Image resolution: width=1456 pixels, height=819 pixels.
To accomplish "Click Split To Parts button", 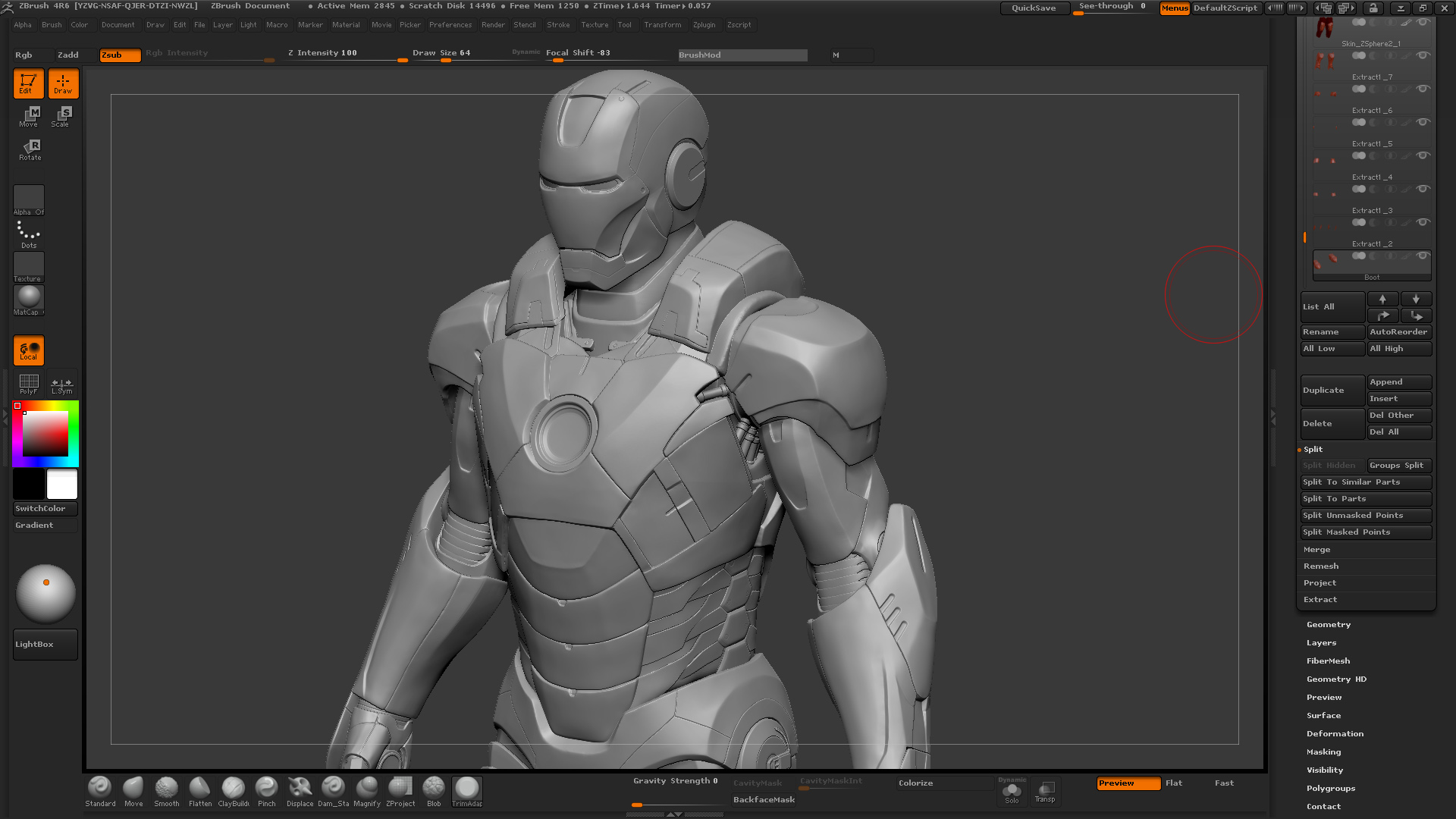I will (1367, 499).
